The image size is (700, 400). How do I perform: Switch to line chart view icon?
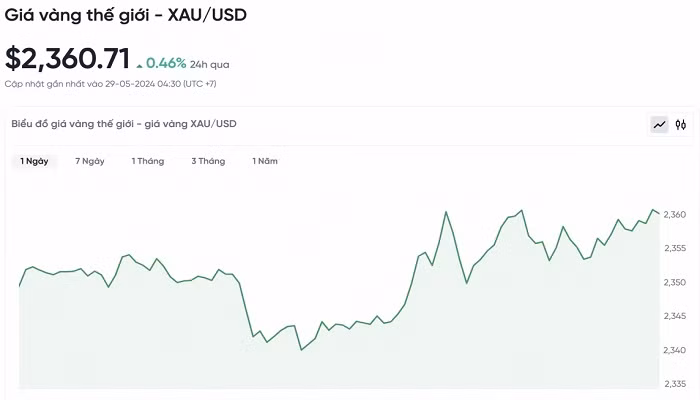tap(659, 125)
